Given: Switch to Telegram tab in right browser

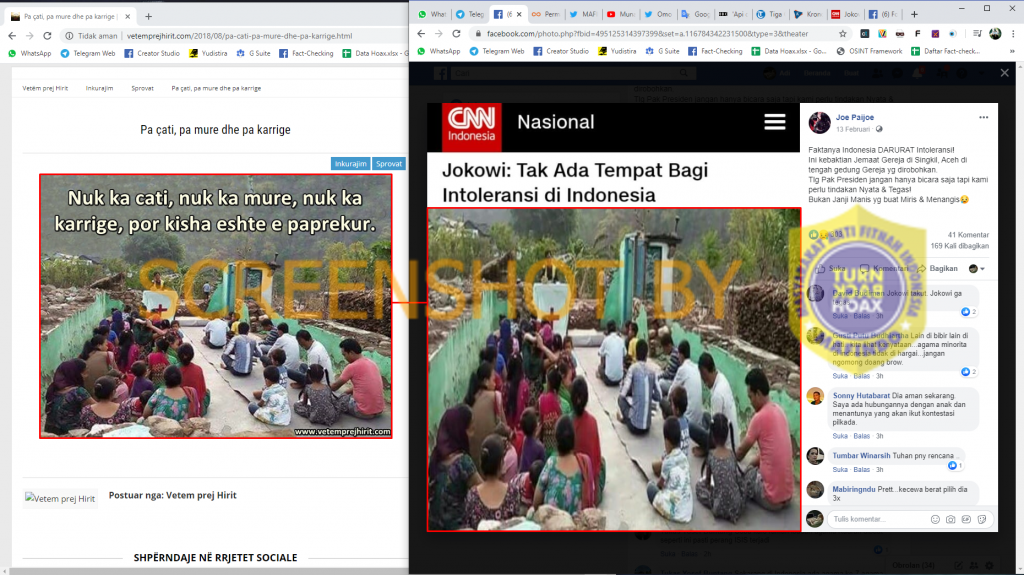Looking at the screenshot, I should pos(470,14).
